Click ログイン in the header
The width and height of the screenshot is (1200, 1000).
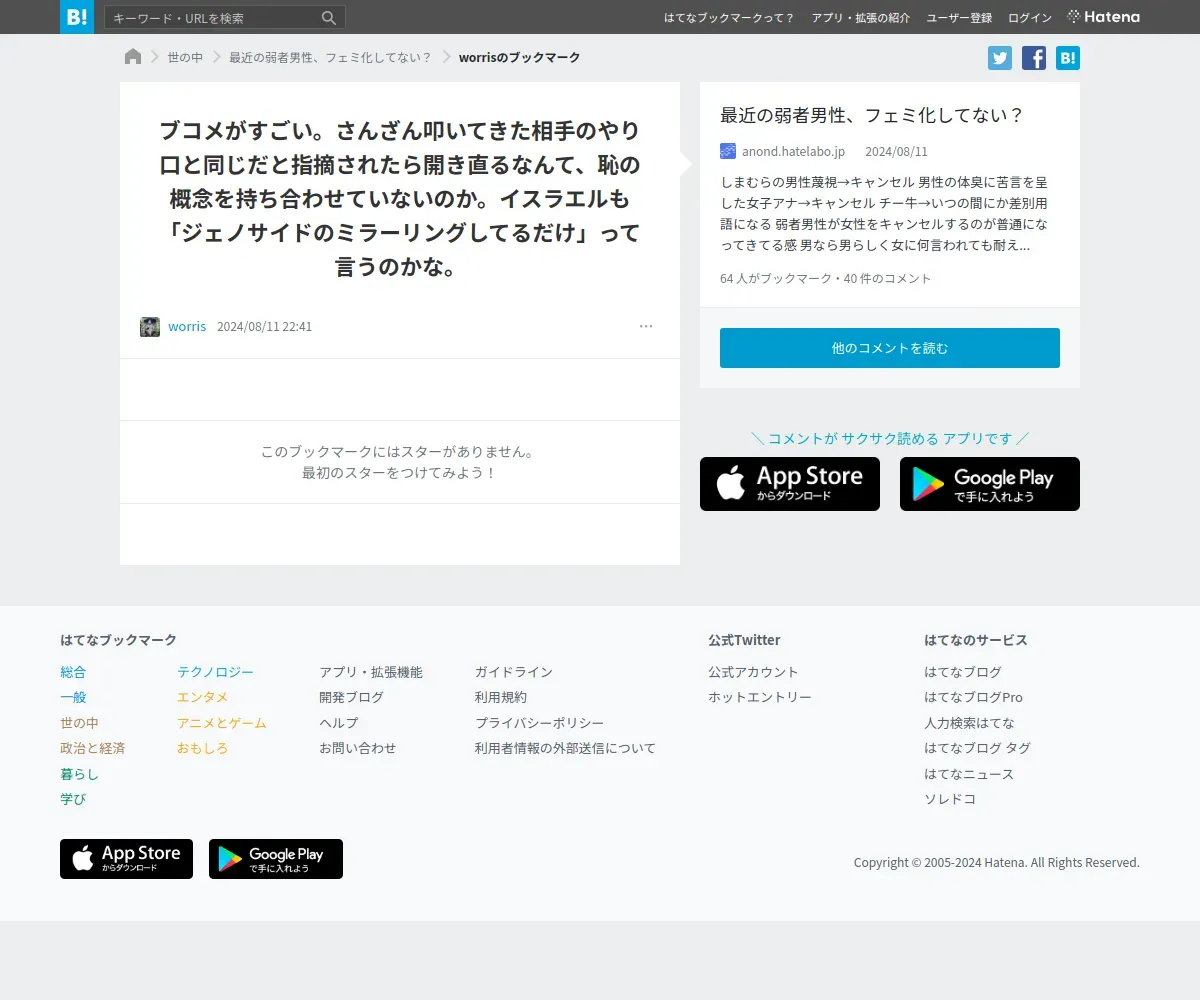pos(1030,18)
